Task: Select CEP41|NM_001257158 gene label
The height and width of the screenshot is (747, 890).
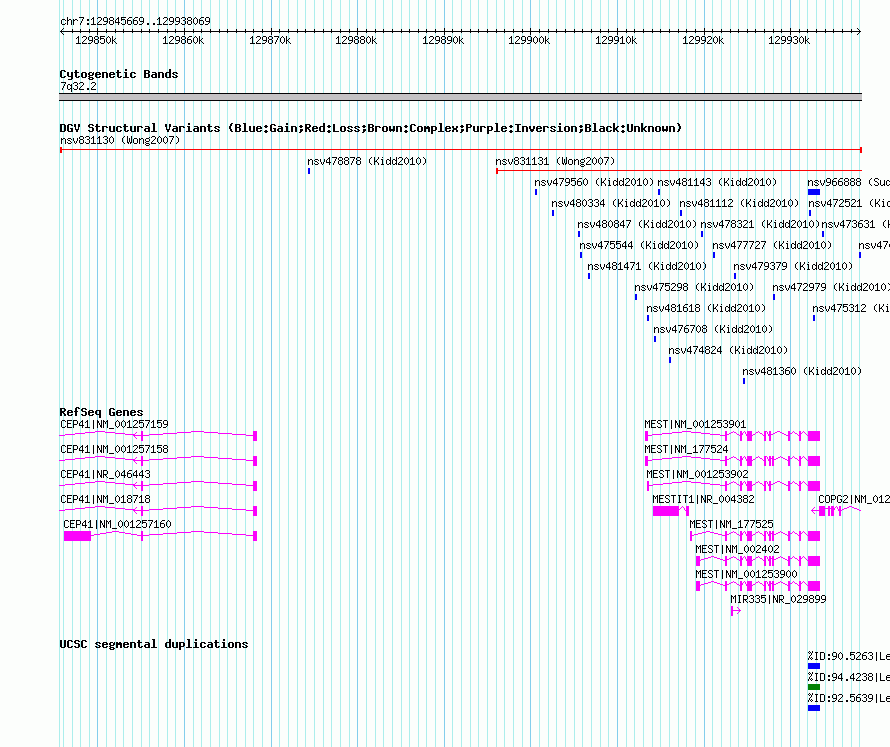Action: (114, 449)
